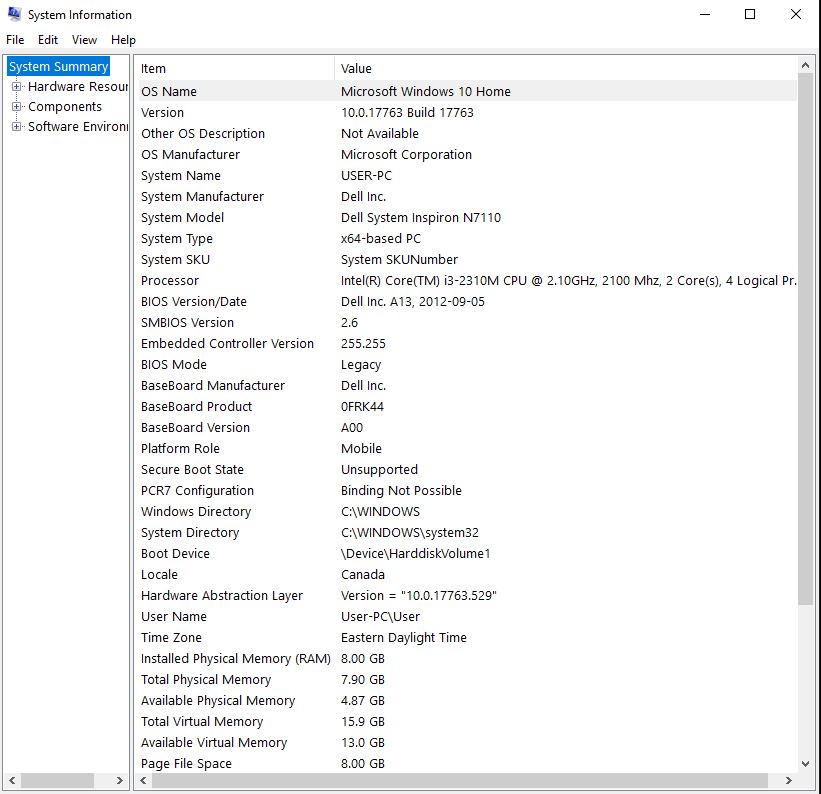Select System Summary in the tree

(58, 67)
